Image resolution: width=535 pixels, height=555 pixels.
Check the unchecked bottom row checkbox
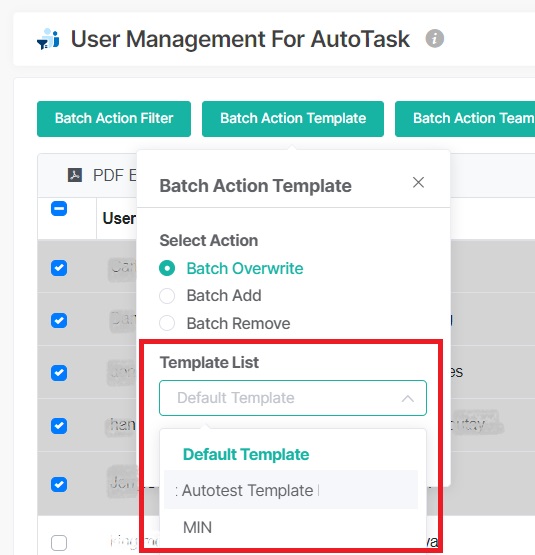tap(59, 543)
